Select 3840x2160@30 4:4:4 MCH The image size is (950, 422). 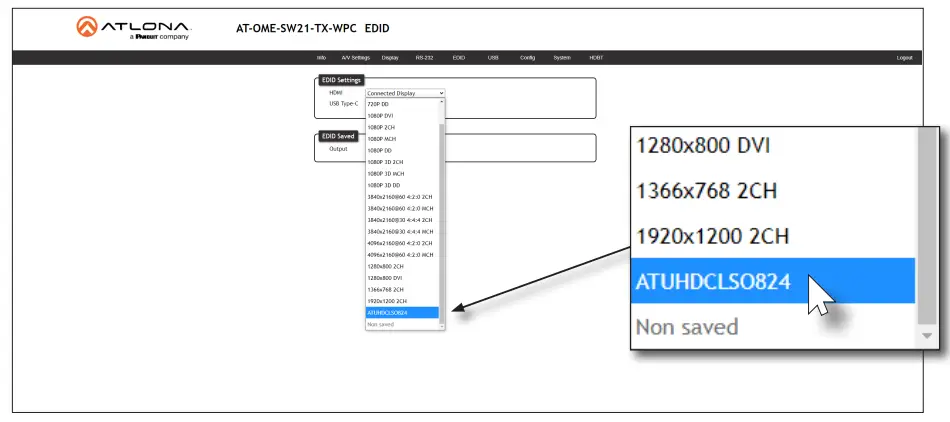coord(402,231)
